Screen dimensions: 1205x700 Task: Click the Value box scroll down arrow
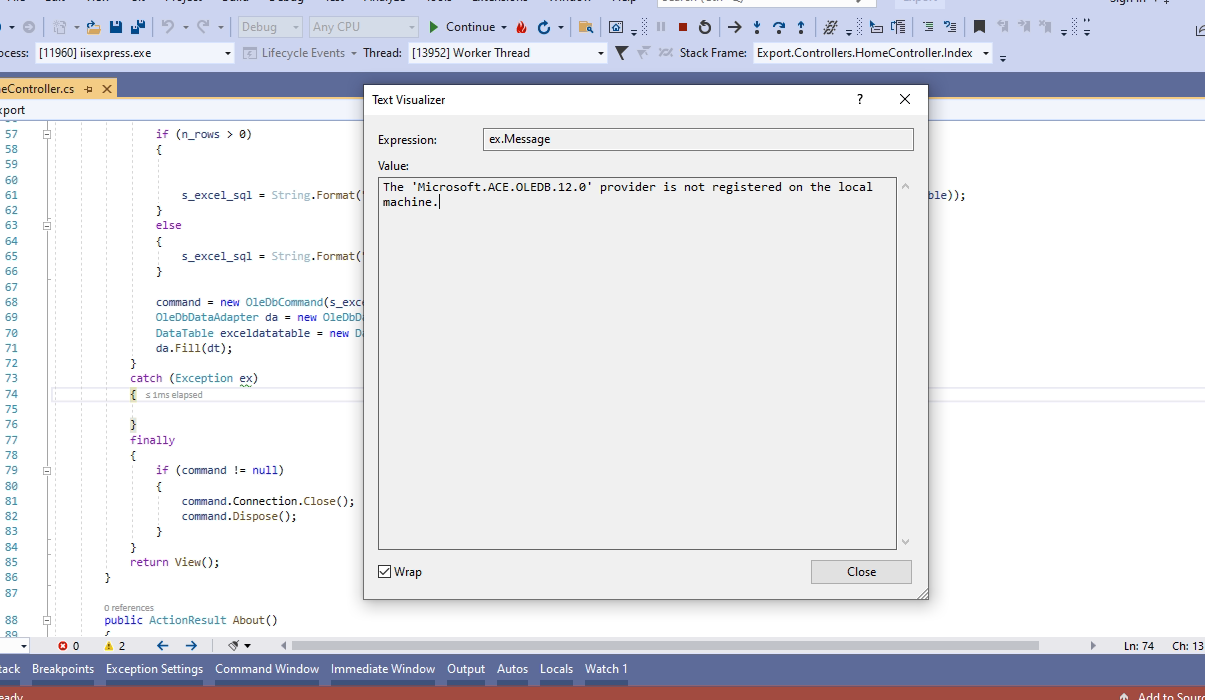click(x=906, y=542)
